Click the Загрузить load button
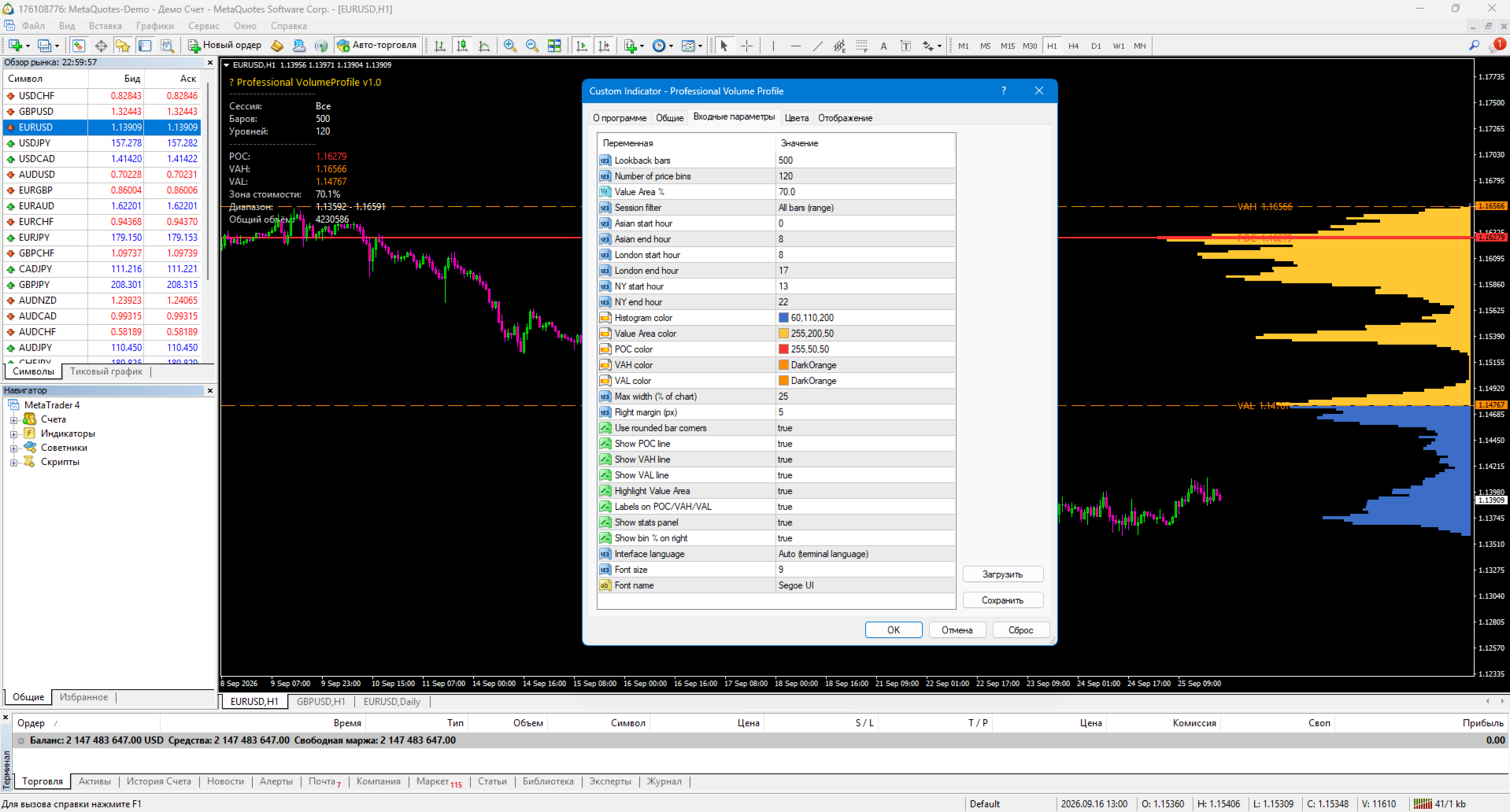The image size is (1510, 812). (x=1002, y=574)
